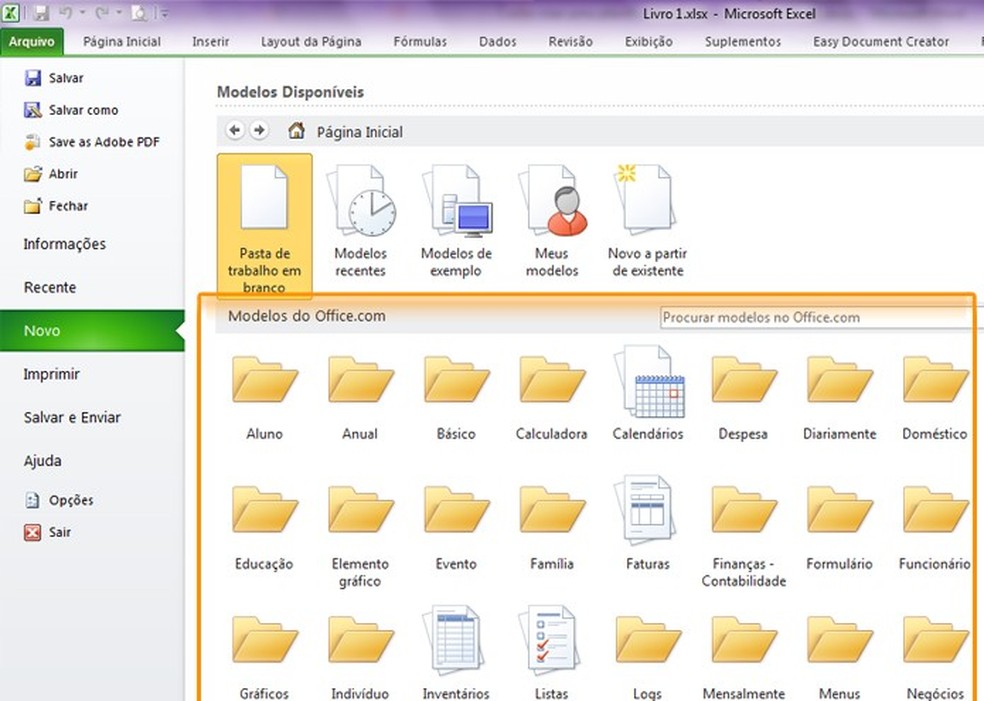Click Salvar como in the sidebar
The image size is (984, 701).
tap(83, 110)
